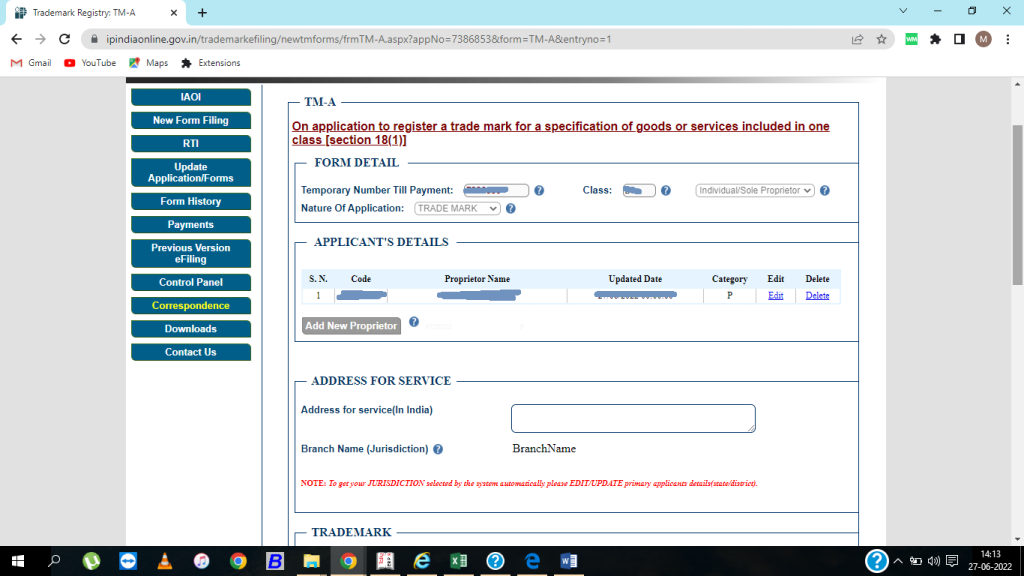Click help icon next to Add New Proprietor
This screenshot has width=1024, height=576.
coord(414,323)
